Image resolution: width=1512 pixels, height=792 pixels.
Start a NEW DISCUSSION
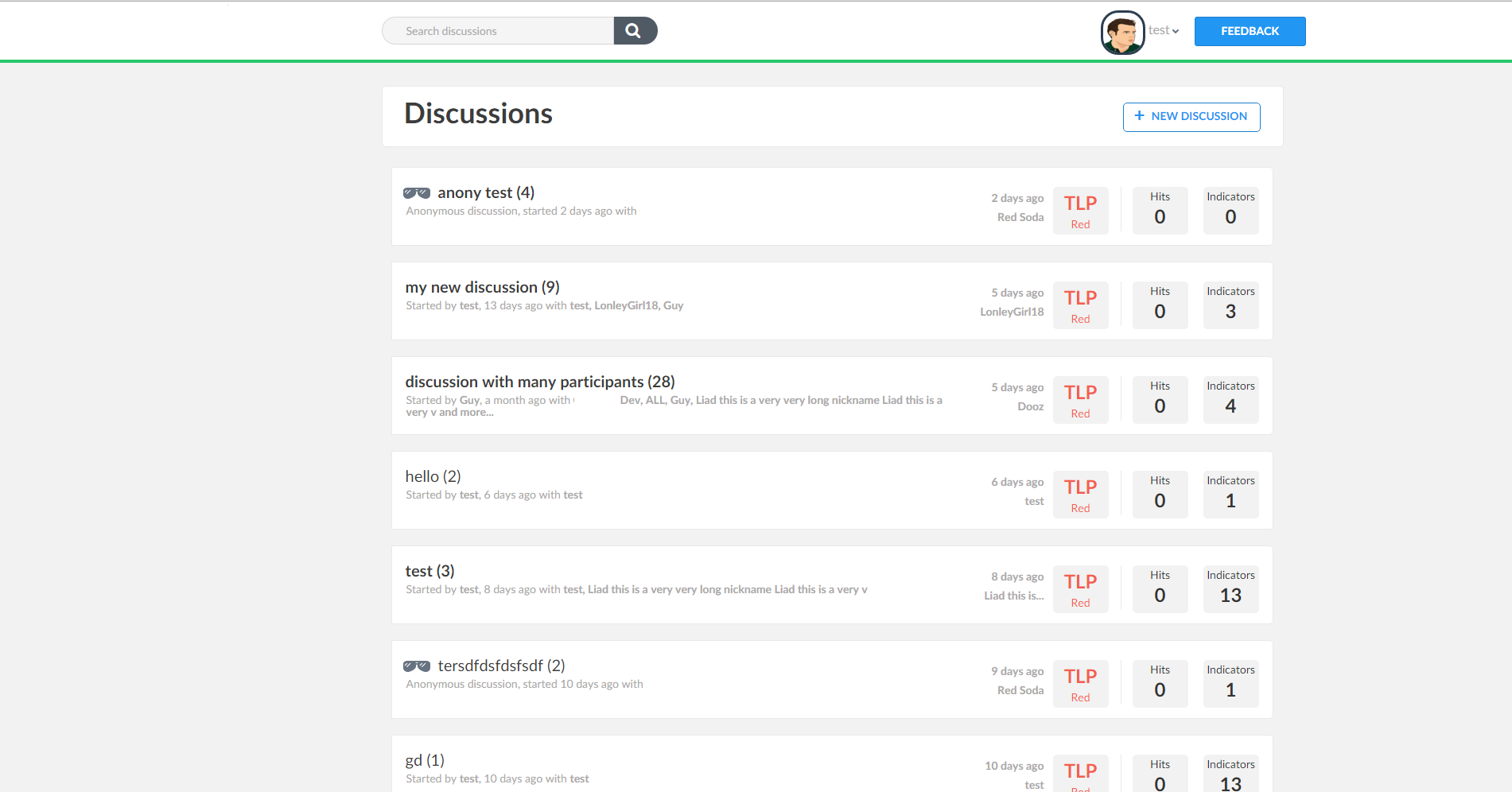click(x=1191, y=117)
